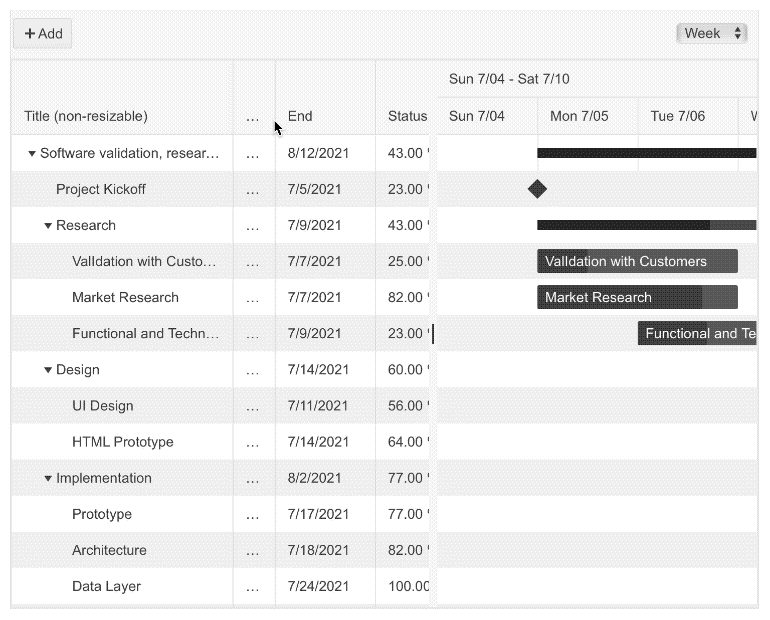
Task: Click the Project Kickoff milestone diamond
Action: tap(537, 189)
